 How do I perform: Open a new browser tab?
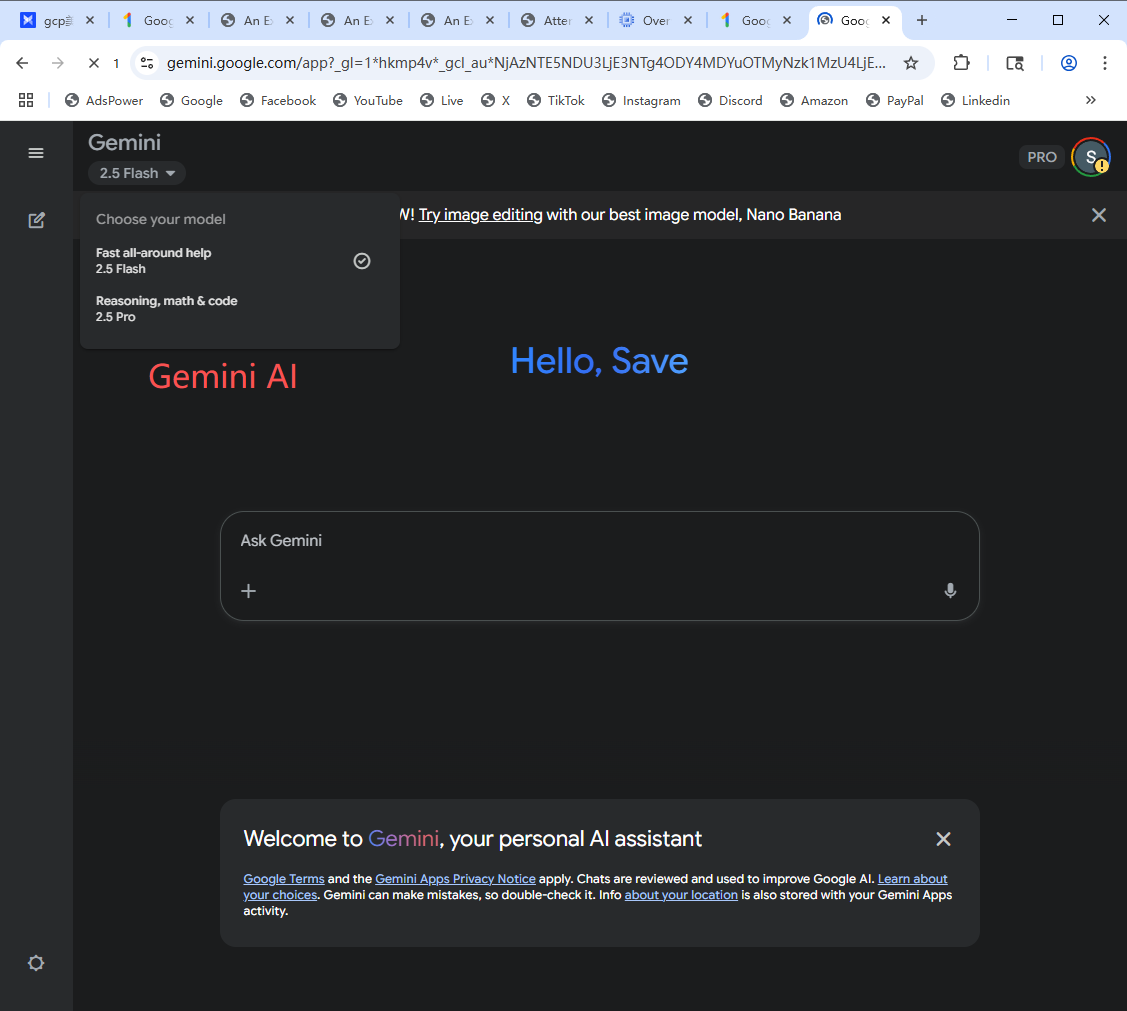tap(922, 20)
